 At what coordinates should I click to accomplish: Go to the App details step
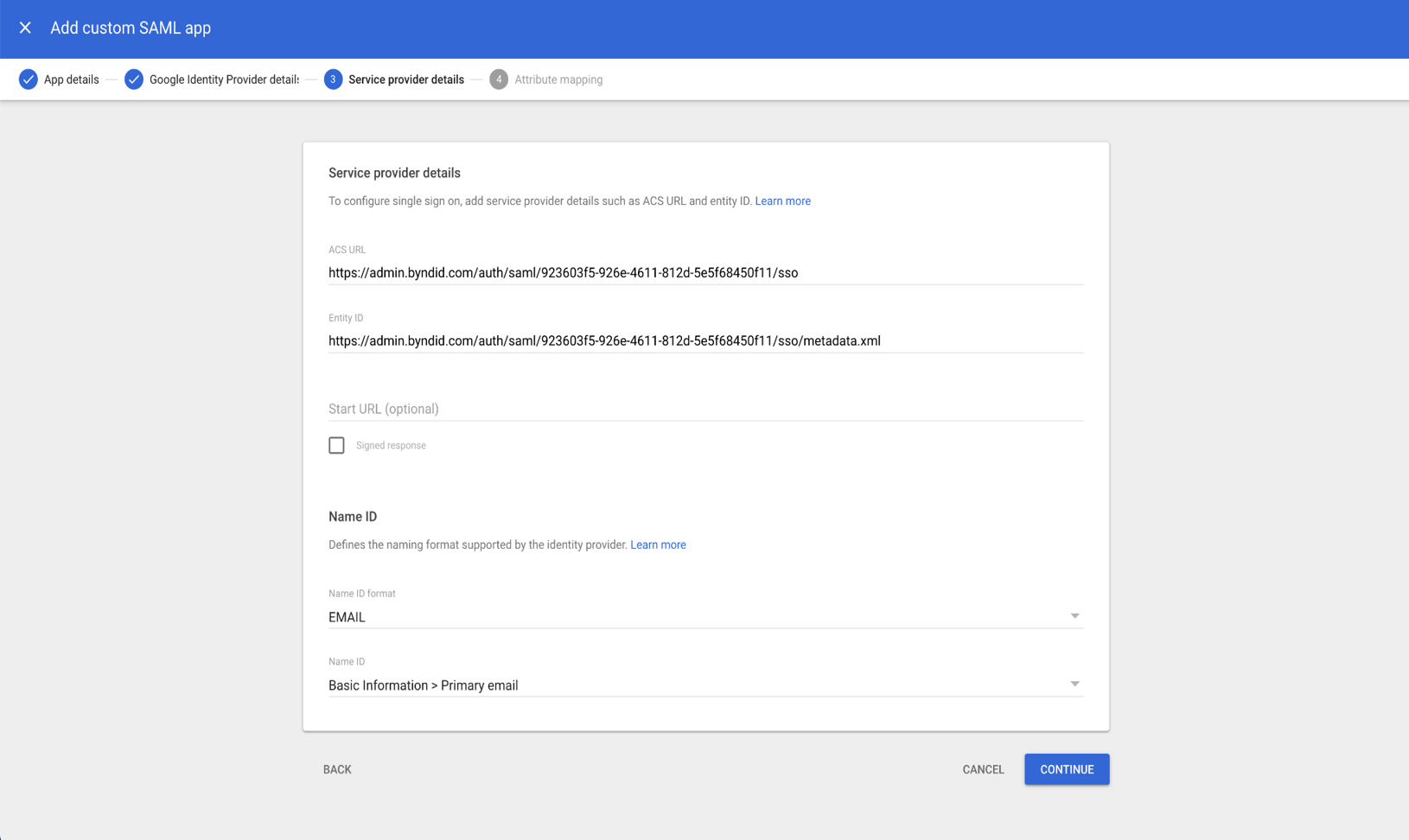pos(71,80)
